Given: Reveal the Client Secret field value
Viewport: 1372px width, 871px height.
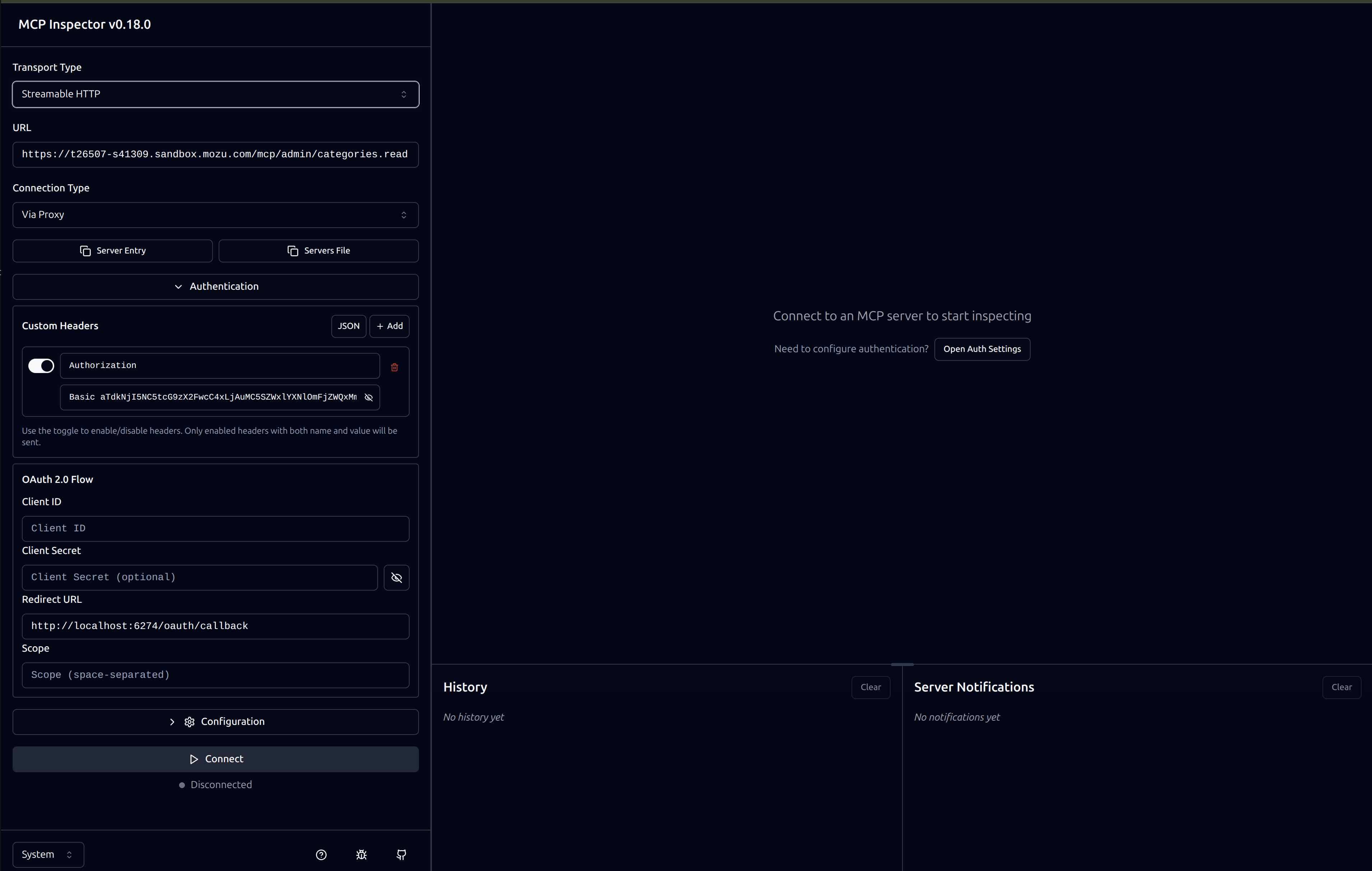Looking at the screenshot, I should (397, 577).
